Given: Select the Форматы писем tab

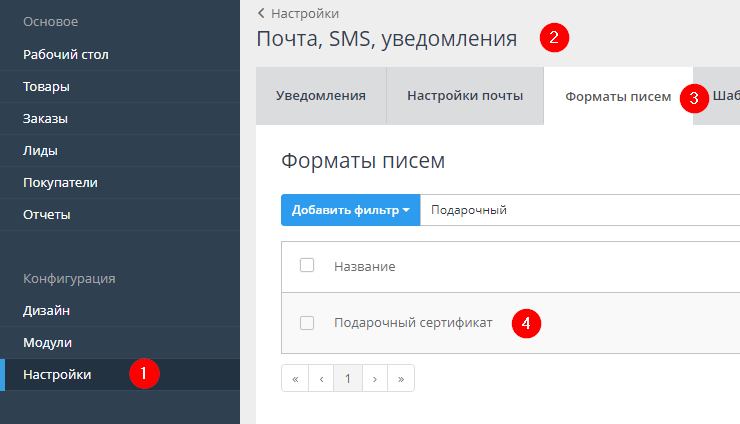Looking at the screenshot, I should click(617, 96).
